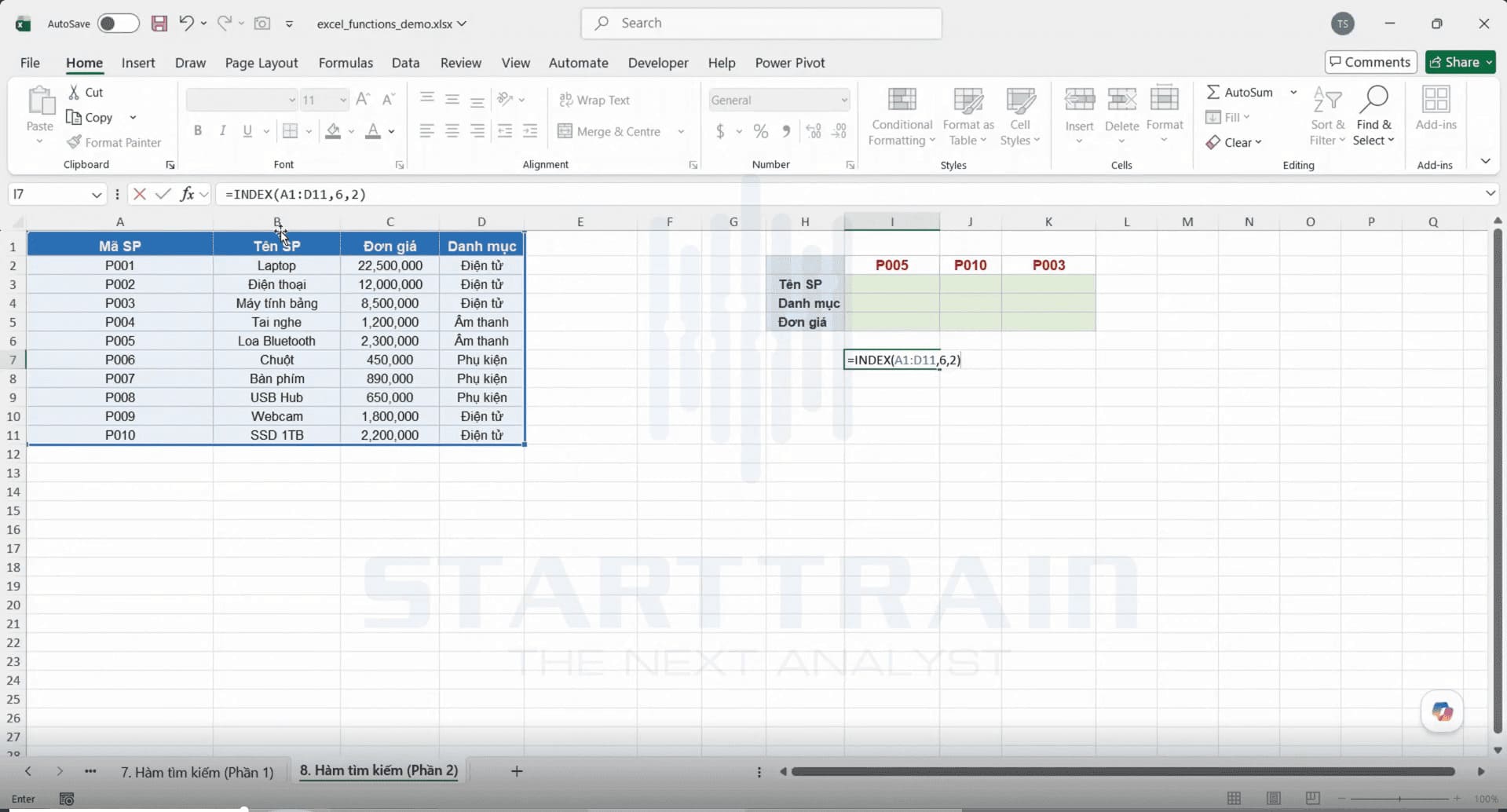
Task: Click the Format Painter tool
Action: (x=115, y=142)
